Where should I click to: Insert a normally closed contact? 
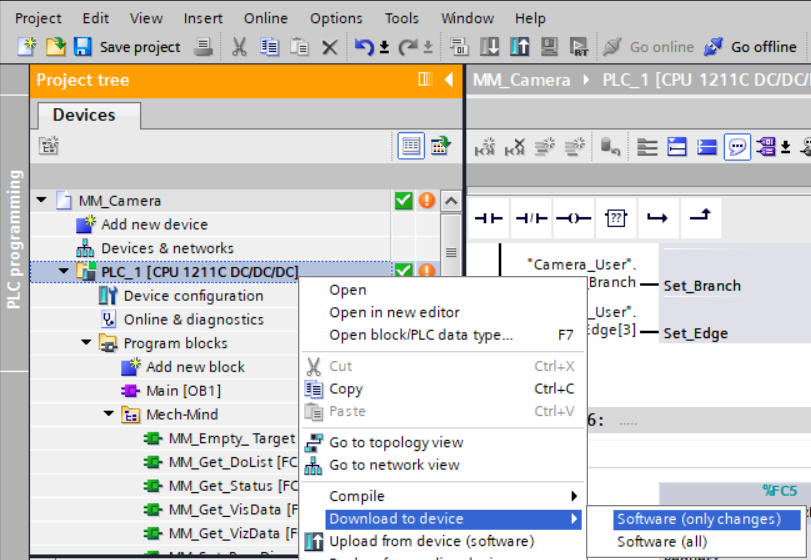(x=530, y=218)
